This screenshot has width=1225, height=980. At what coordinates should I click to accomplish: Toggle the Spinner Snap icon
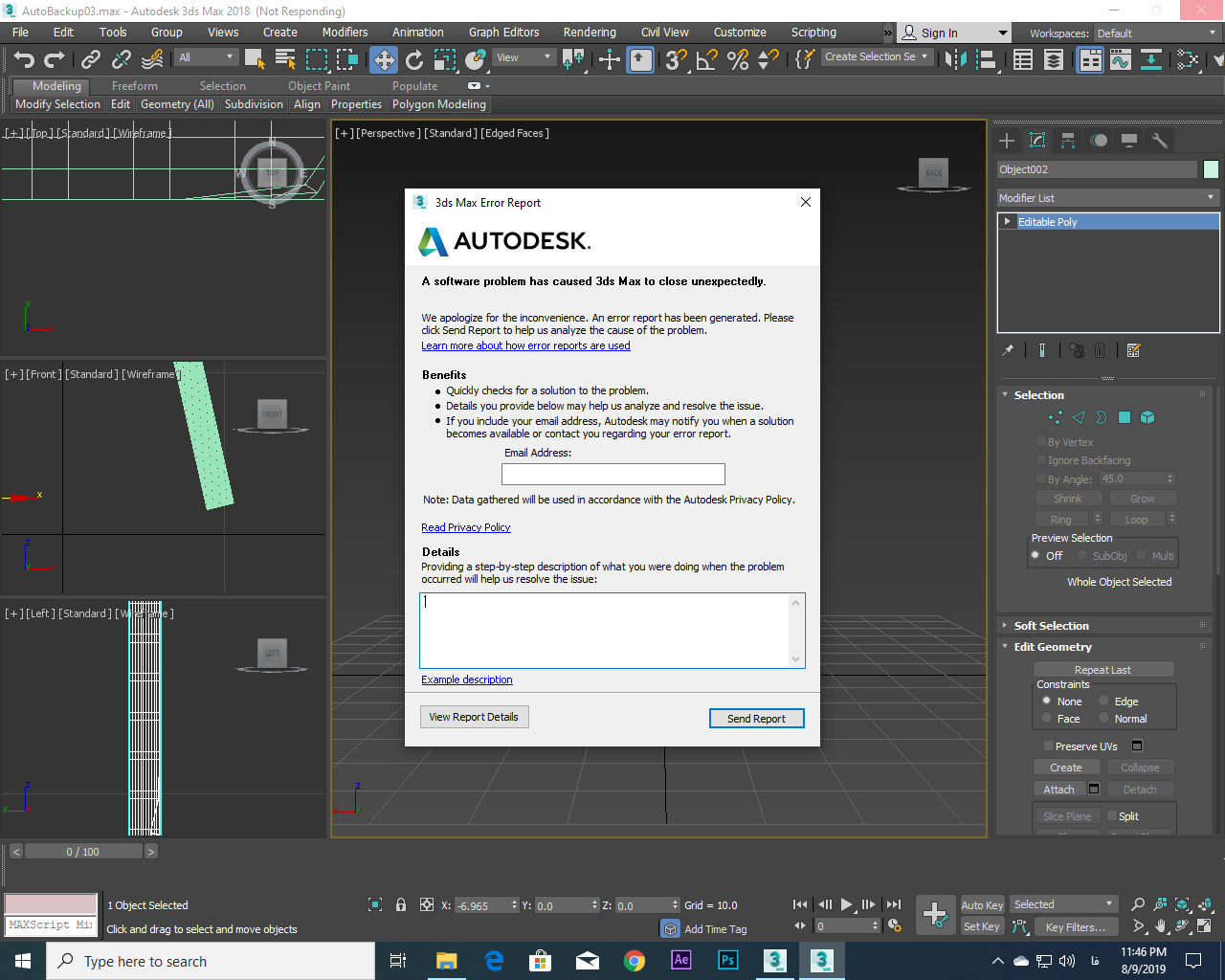point(768,59)
